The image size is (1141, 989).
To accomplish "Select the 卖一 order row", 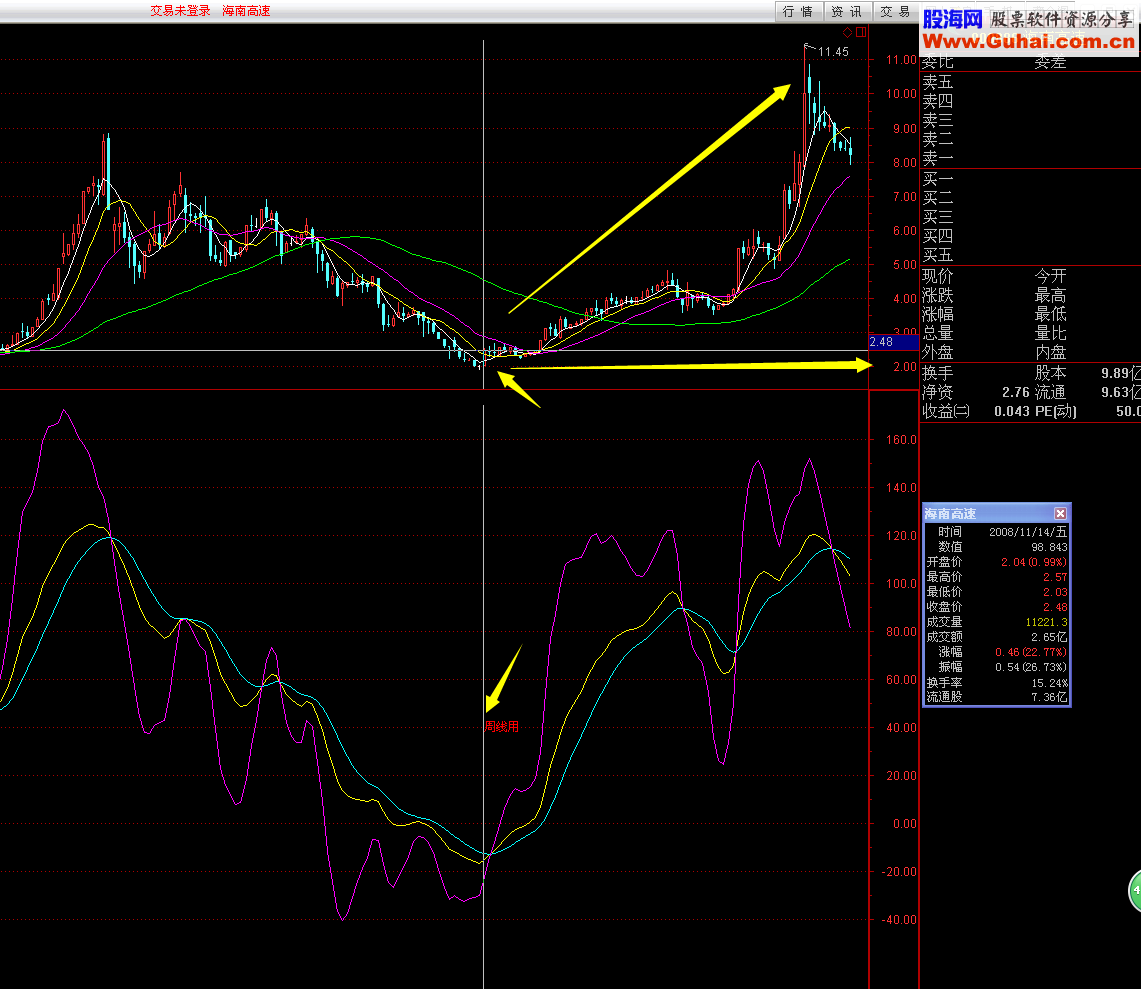I will coord(1030,158).
